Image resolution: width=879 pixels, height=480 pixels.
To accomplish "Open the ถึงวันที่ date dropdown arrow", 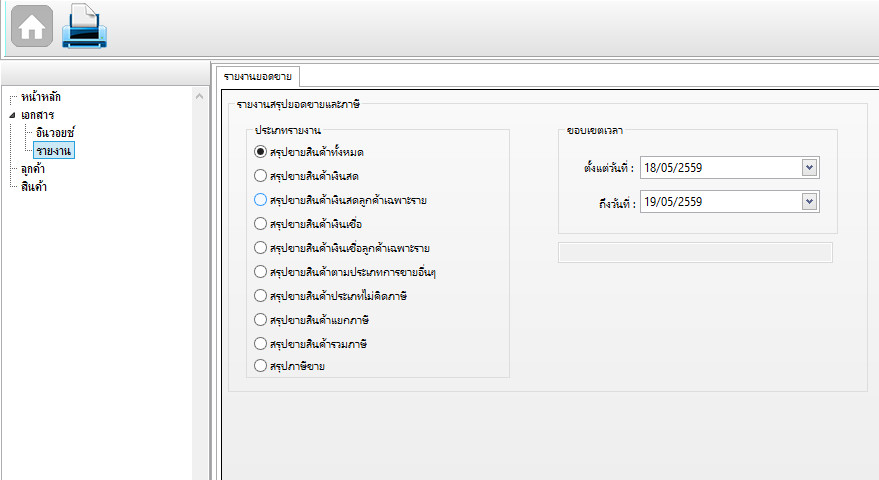I will tap(809, 202).
